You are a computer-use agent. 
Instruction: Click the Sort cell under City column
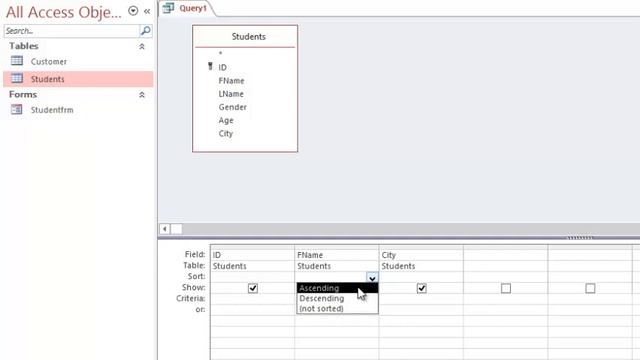click(x=421, y=277)
